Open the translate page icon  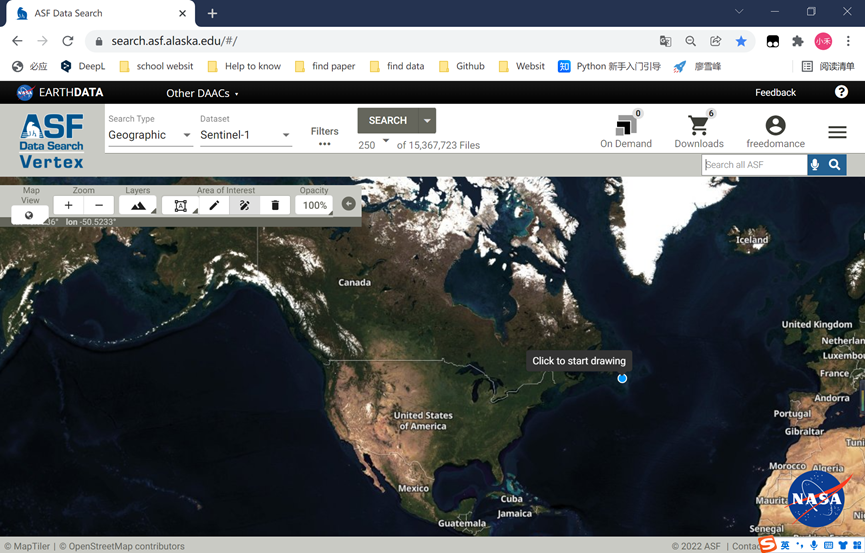point(665,41)
